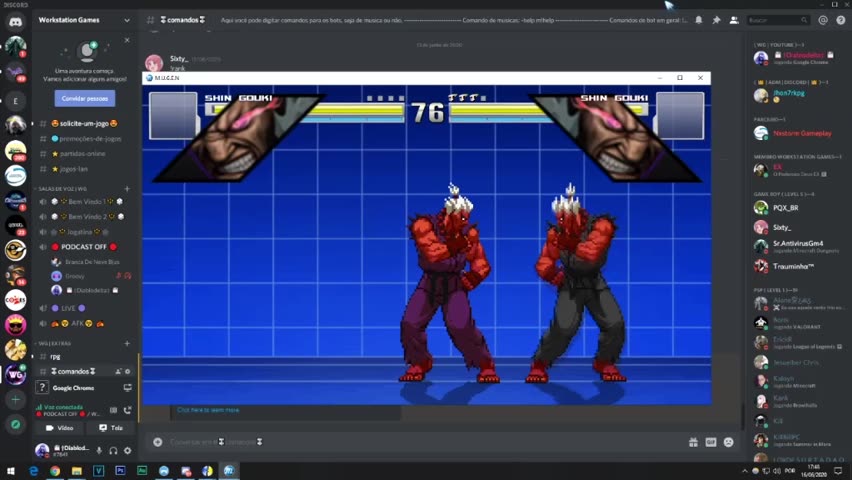Open user settings gear icon
Image resolution: width=852 pixels, height=480 pixels.
(127, 451)
